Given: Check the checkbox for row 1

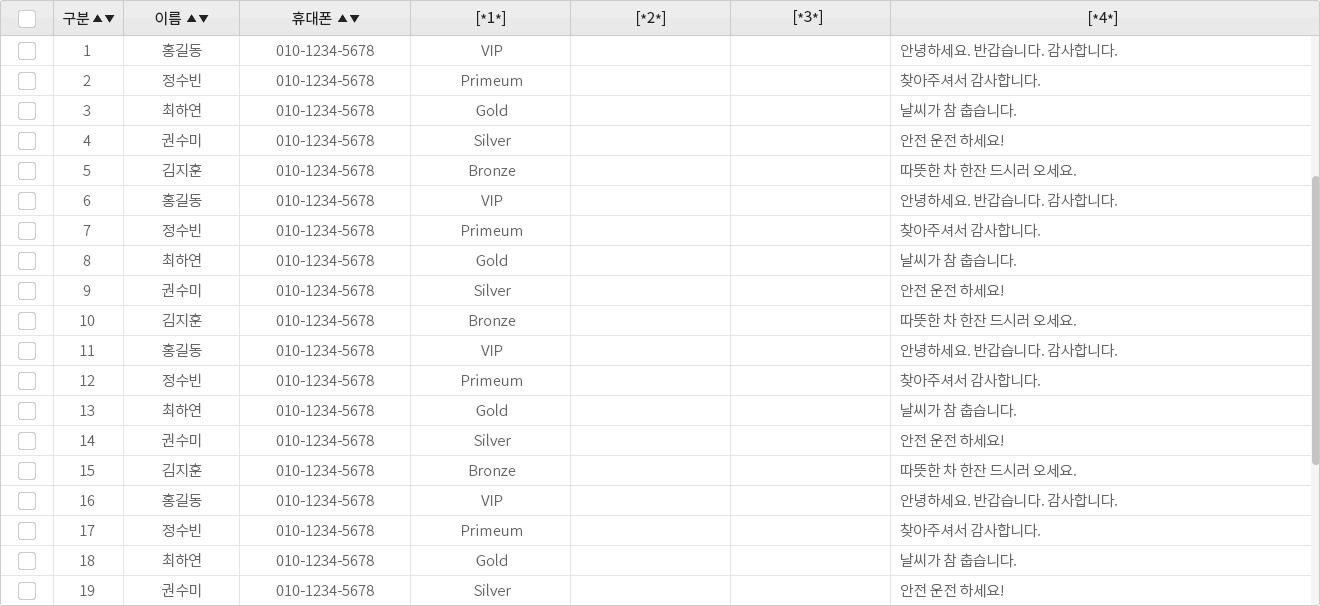Looking at the screenshot, I should click(x=27, y=50).
